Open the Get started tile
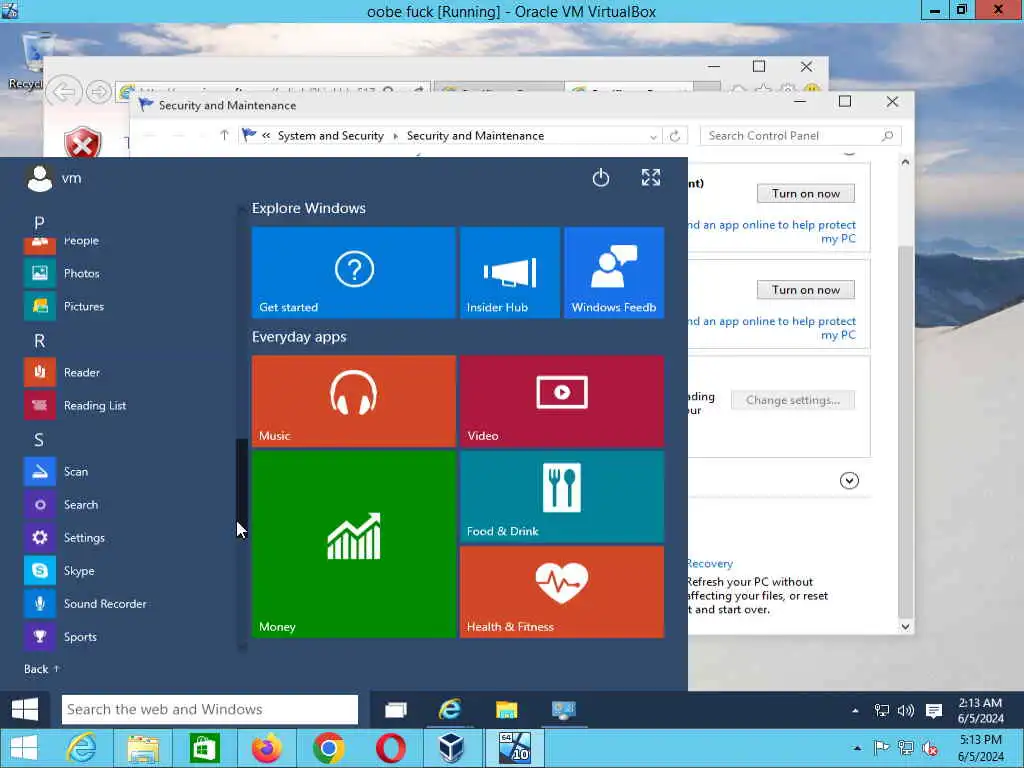1024x768 pixels. tap(353, 272)
